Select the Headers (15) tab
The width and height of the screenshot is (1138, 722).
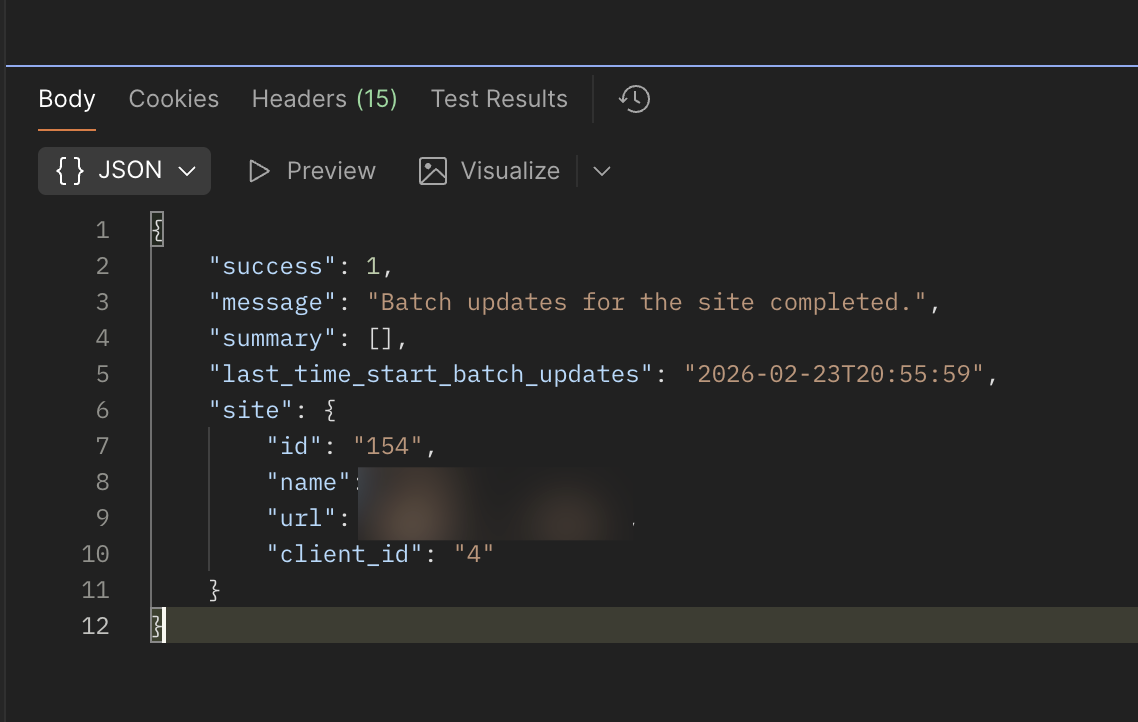(x=324, y=99)
